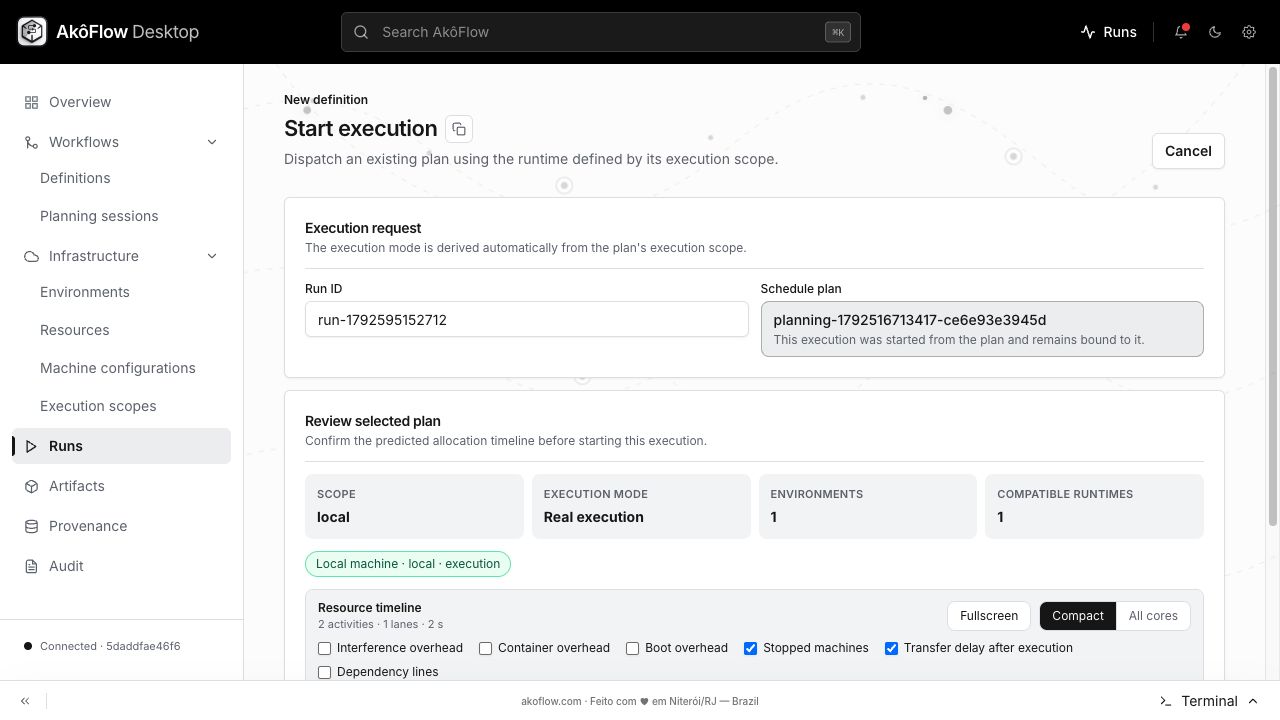Click 'Execution request' heading
The width and height of the screenshot is (1280, 720).
point(363,228)
